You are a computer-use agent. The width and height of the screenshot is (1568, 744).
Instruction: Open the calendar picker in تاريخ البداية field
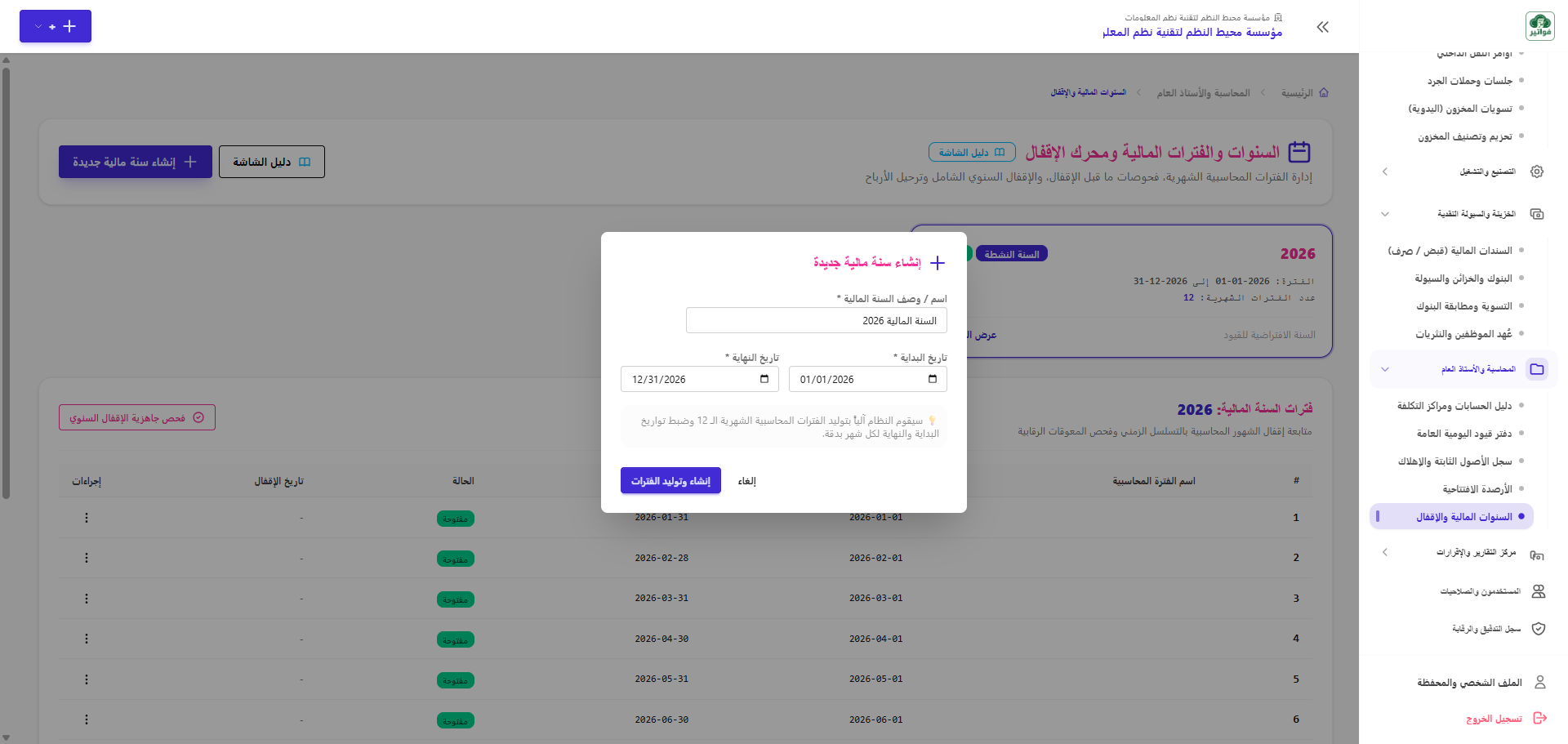tap(933, 379)
